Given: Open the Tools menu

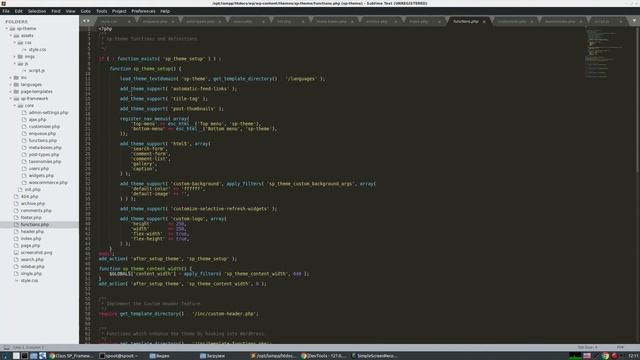Looking at the screenshot, I should coord(101,11).
